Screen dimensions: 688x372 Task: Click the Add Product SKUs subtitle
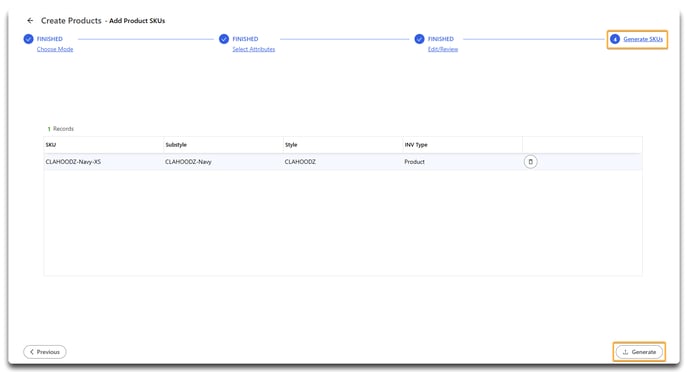point(137,21)
